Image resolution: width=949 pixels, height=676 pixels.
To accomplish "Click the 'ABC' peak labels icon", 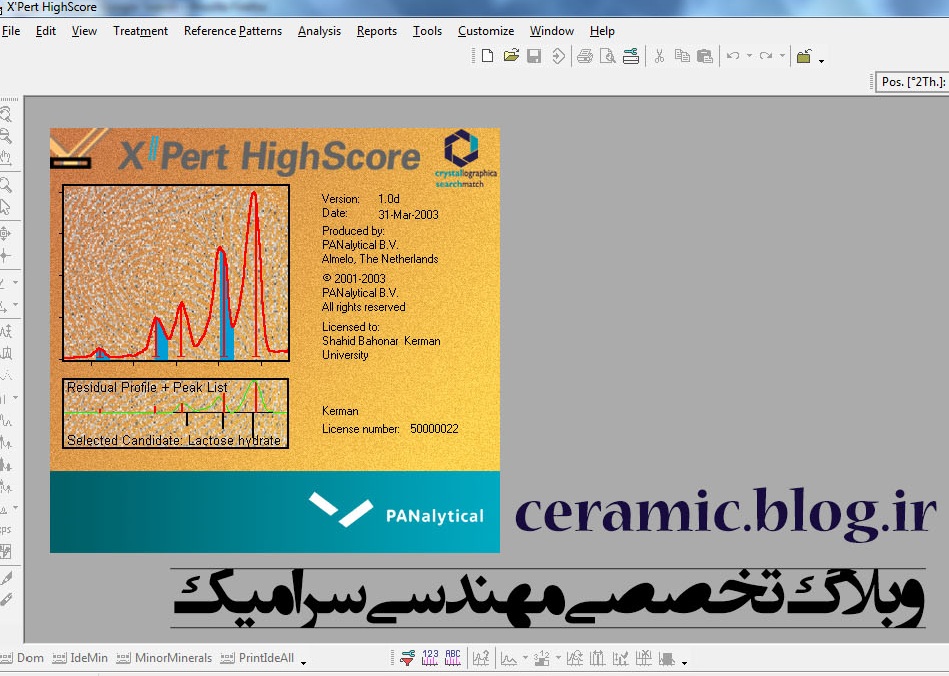I will pos(453,658).
